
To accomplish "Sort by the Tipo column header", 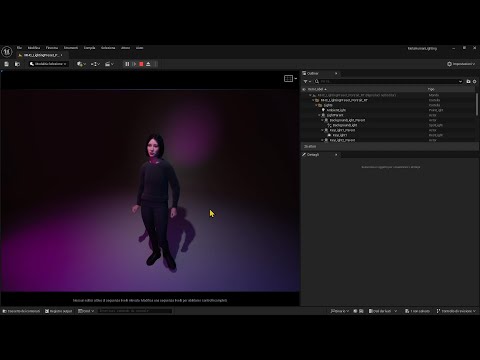I will point(431,89).
